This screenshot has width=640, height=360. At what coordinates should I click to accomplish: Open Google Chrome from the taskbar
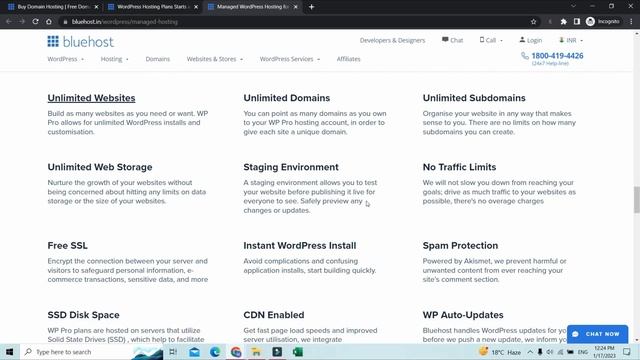pos(236,351)
